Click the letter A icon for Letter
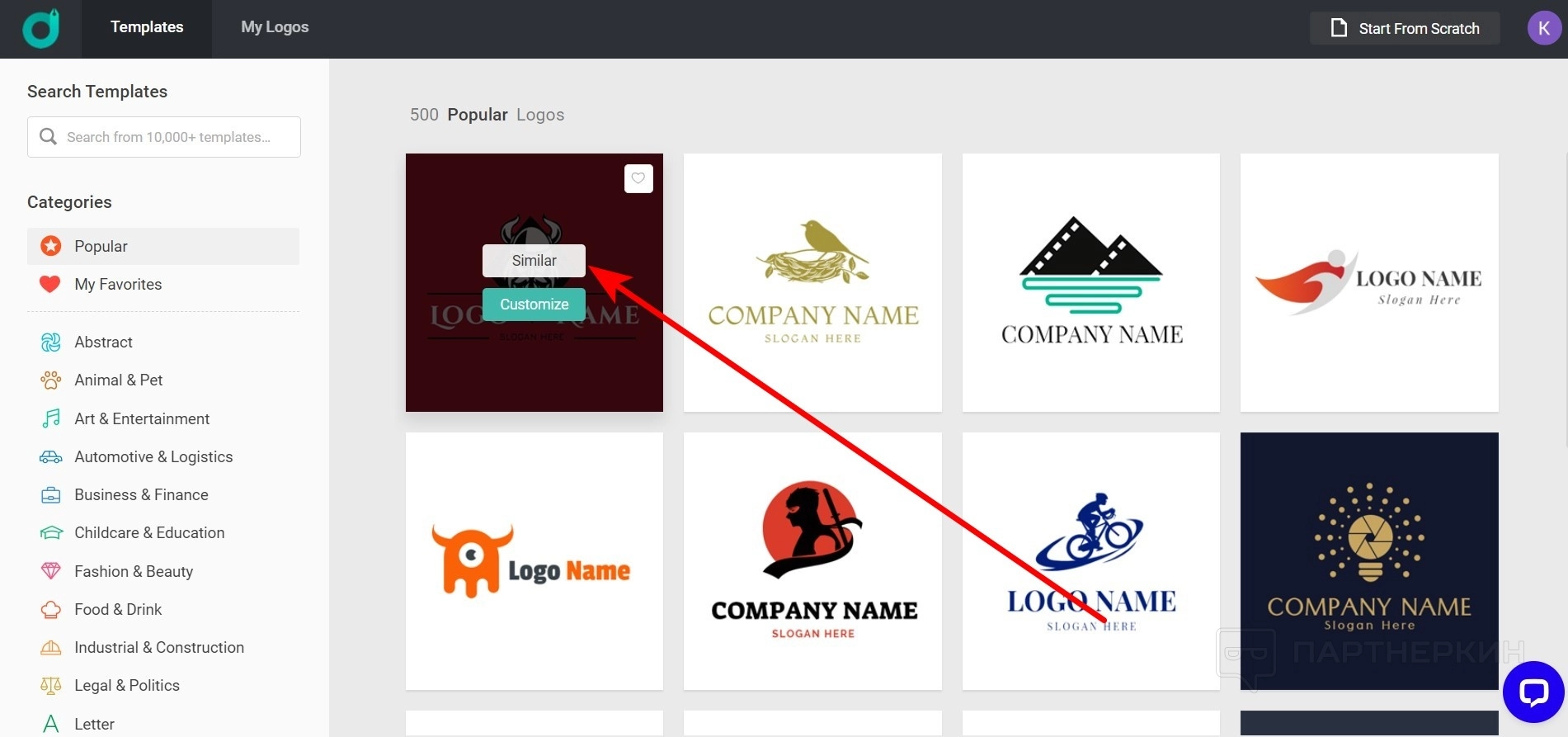This screenshot has width=1568, height=737. (50, 724)
